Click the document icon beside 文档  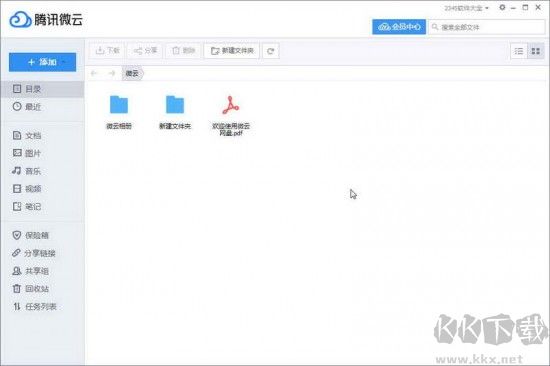pos(17,135)
